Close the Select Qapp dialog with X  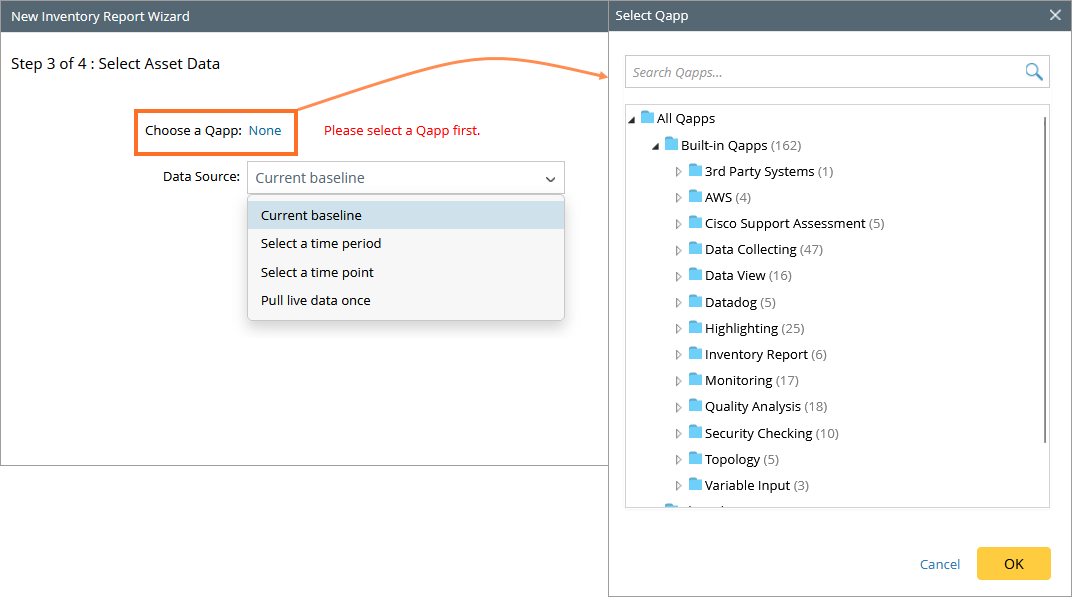tap(1055, 15)
